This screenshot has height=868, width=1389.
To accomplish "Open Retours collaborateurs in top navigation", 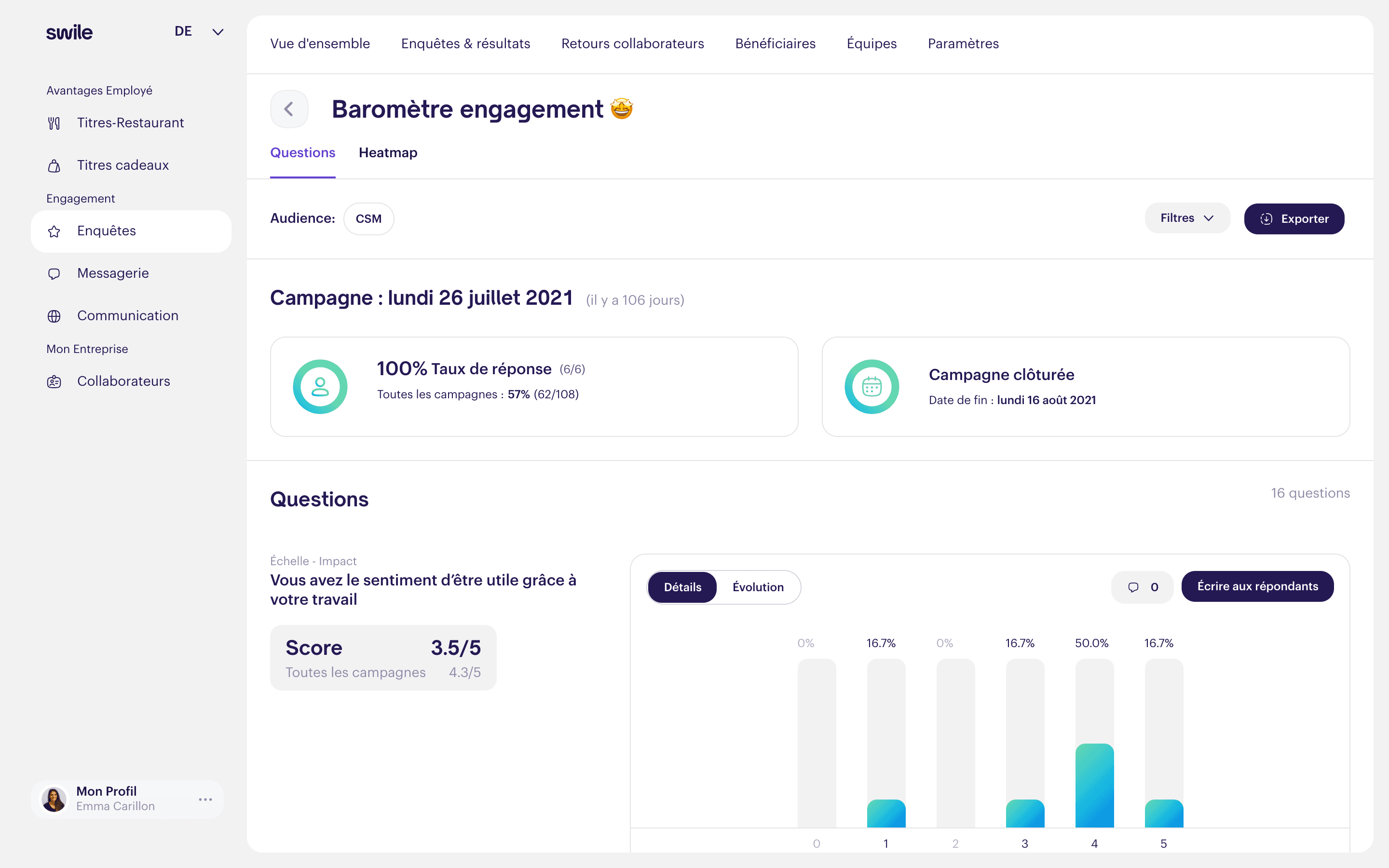I will point(632,43).
